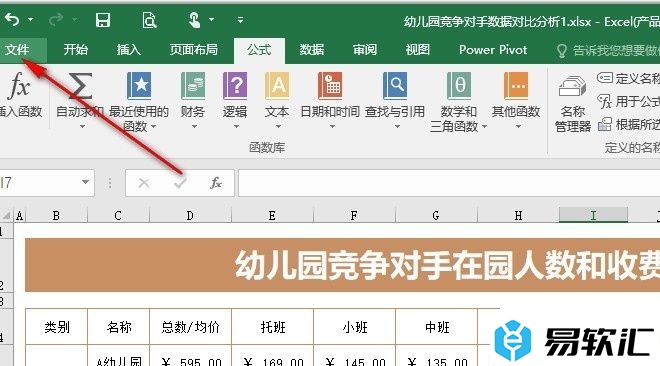660x366 pixels.
Task: Expand the 其他函数 dropdown arrow
Action: point(518,126)
